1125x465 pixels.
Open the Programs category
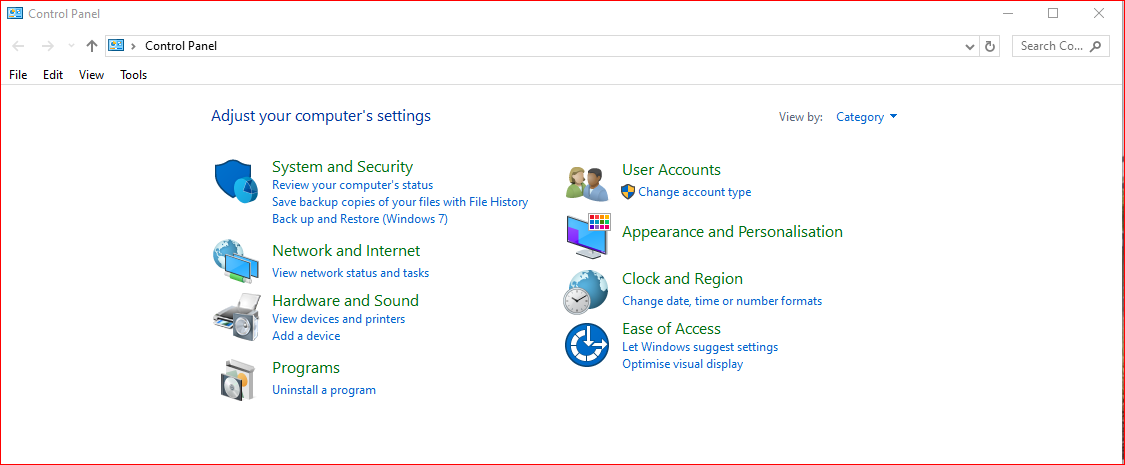click(306, 367)
